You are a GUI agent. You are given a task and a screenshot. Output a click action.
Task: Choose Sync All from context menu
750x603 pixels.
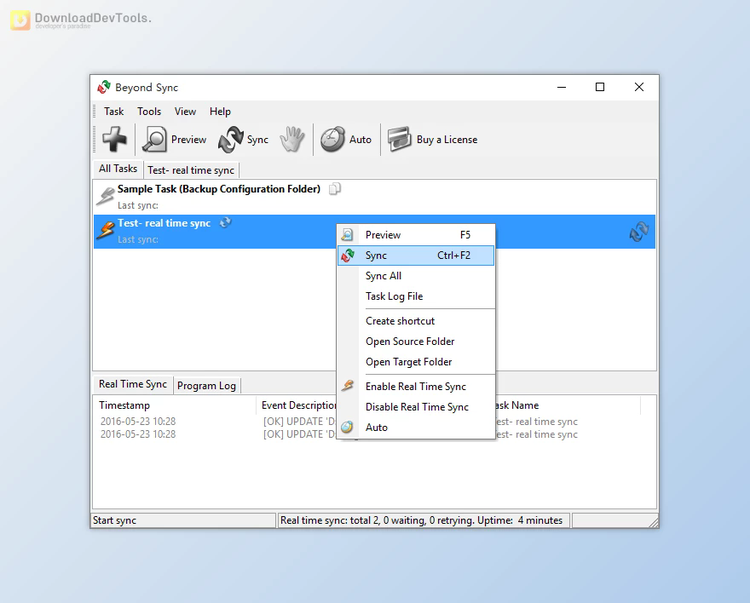416,276
